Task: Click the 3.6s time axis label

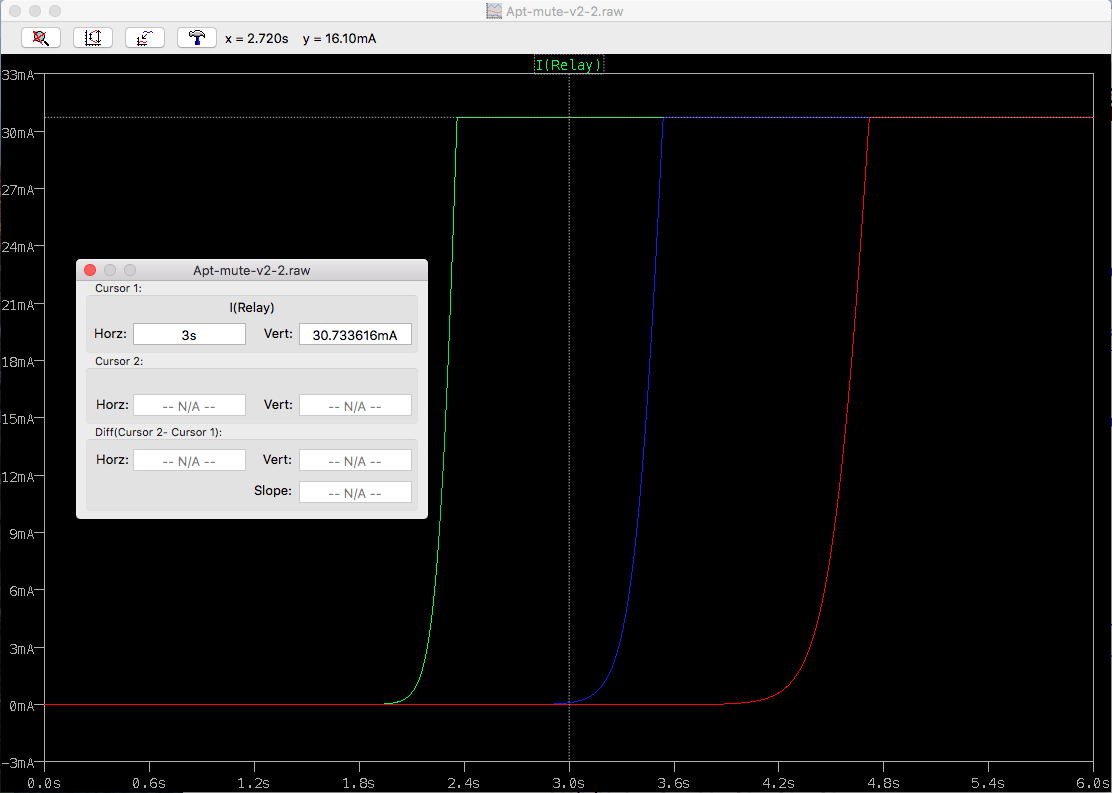Action: pos(674,784)
